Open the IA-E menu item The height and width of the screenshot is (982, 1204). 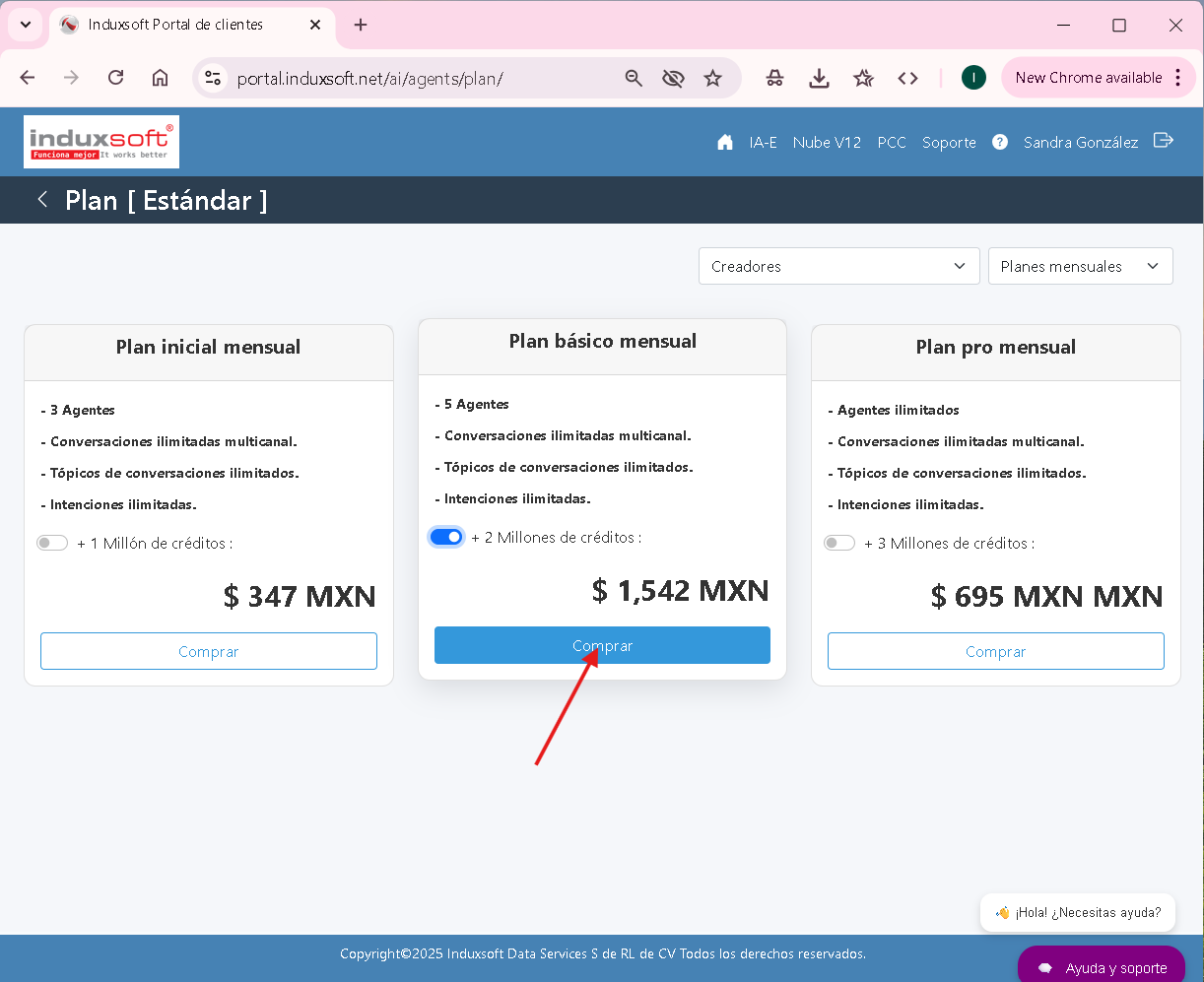point(763,142)
